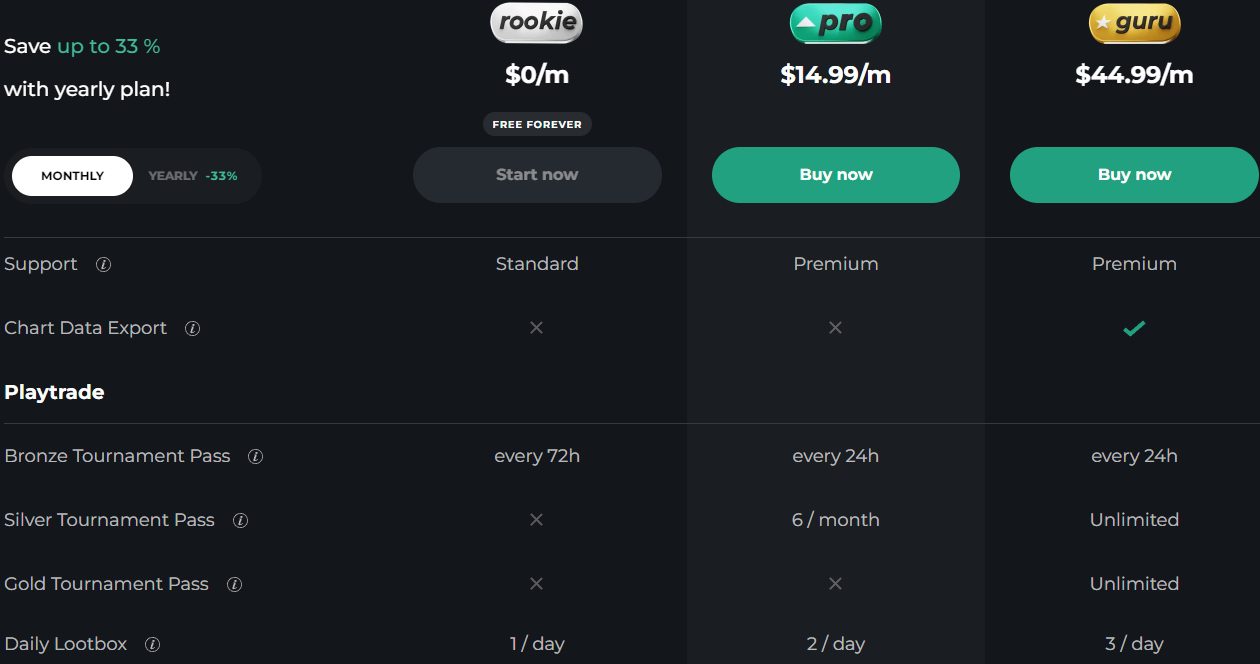
Task: Select the Monthly billing option
Action: point(72,176)
